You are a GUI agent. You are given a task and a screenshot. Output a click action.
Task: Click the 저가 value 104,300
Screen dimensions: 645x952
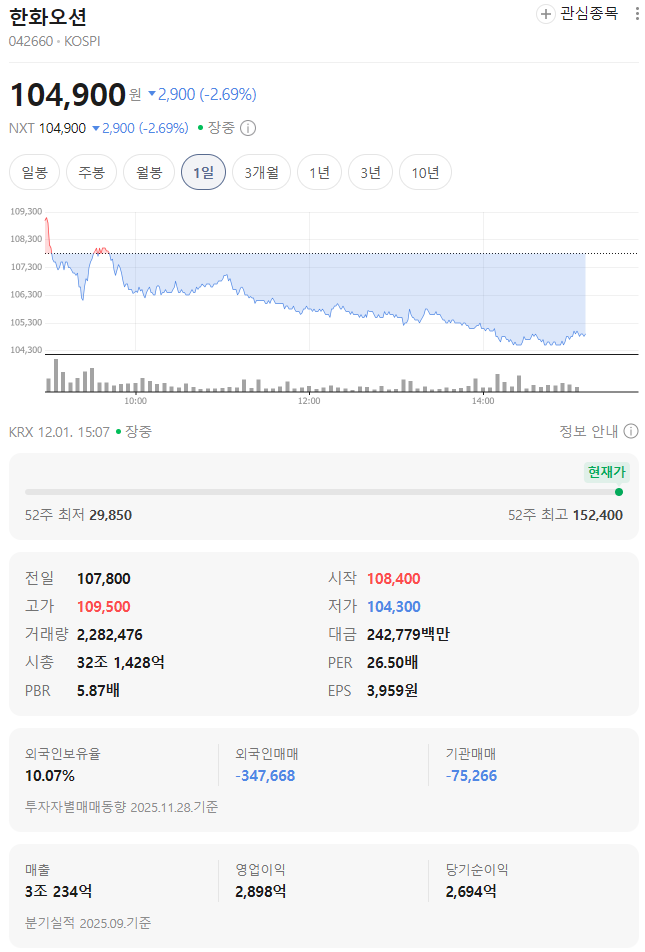point(394,607)
